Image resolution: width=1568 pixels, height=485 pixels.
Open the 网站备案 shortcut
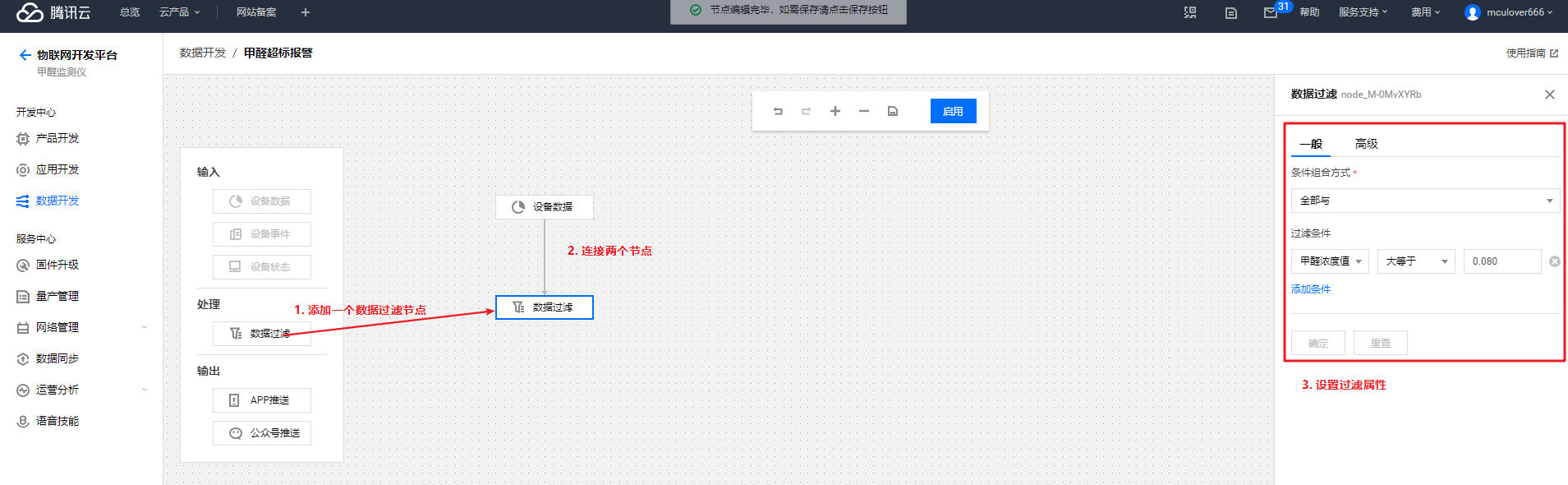[256, 12]
